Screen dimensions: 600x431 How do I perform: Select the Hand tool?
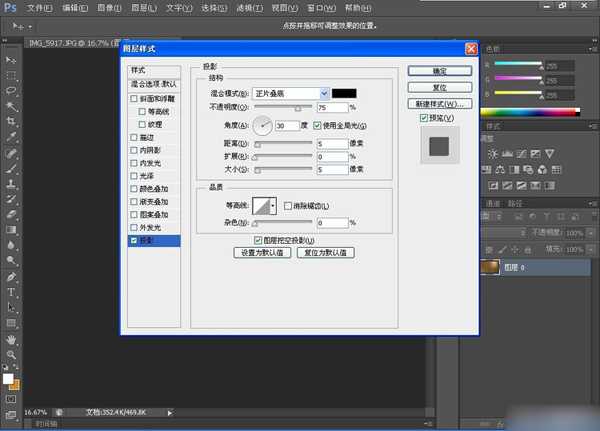click(11, 339)
